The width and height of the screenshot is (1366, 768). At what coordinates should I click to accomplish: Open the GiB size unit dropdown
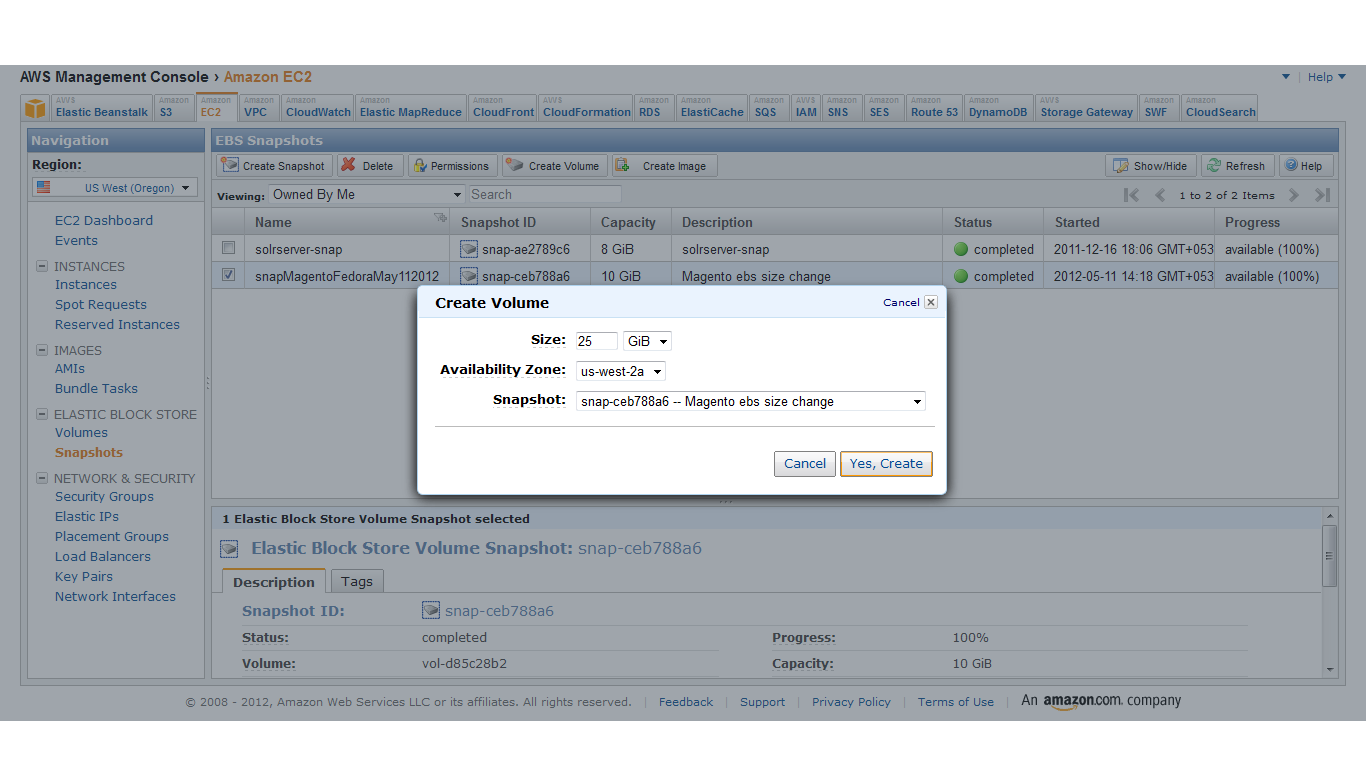(646, 340)
